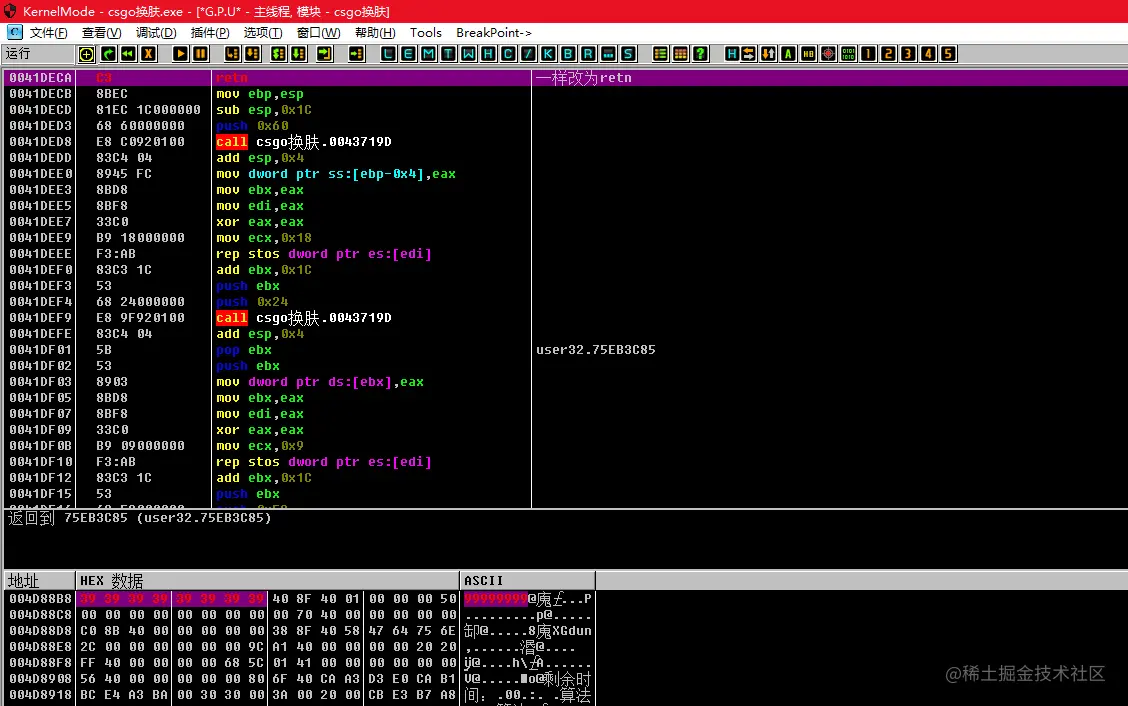Click the red crosshair target icon
1128x706 pixels.
[x=829, y=54]
